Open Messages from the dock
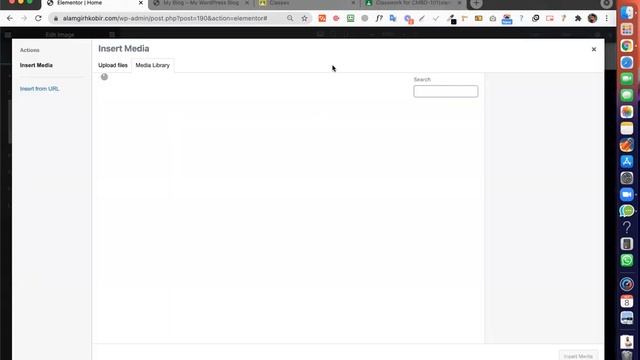This screenshot has height=360, width=640. click(x=627, y=95)
